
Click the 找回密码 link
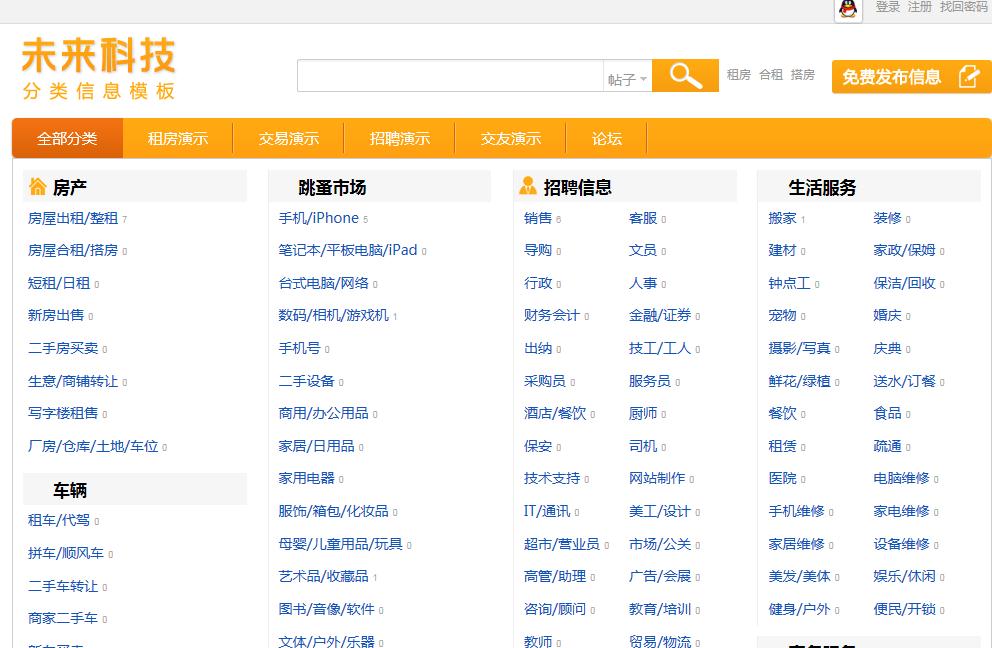coord(963,7)
